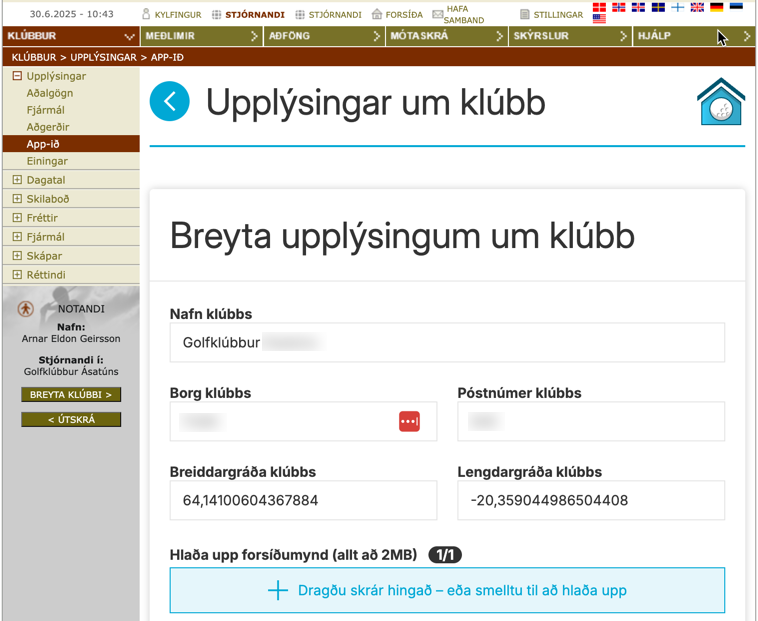Viewport: 758px width, 621px height.
Task: Expand the Skilaboð tree section
Action: (x=17, y=199)
